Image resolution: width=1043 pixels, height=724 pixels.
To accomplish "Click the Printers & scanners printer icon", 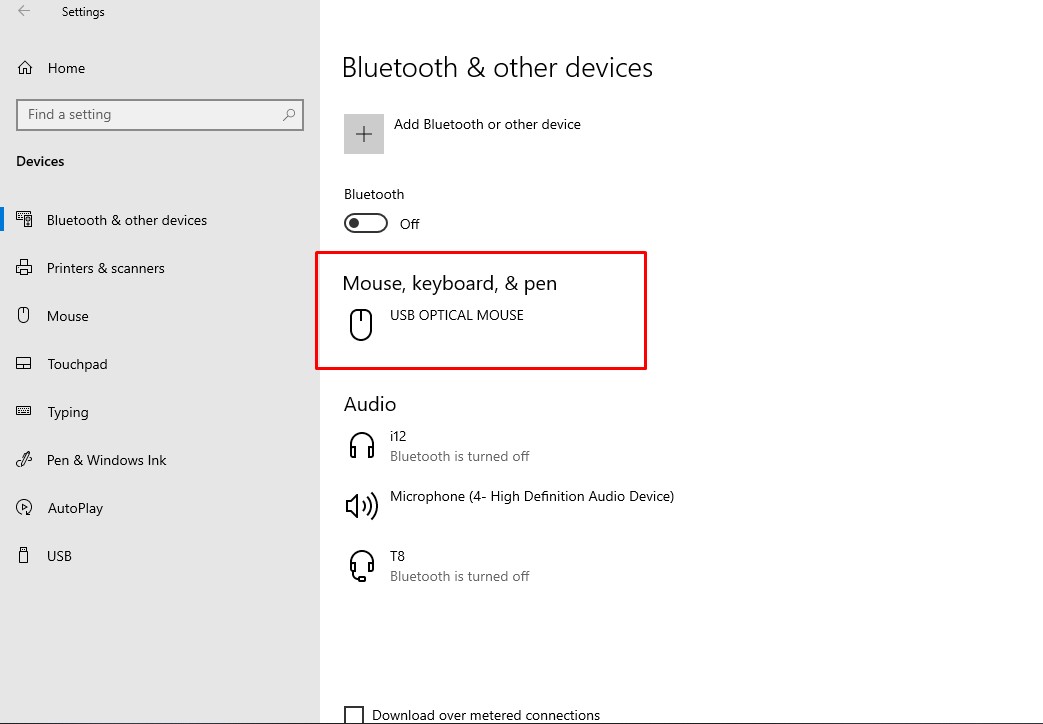I will pos(24,268).
